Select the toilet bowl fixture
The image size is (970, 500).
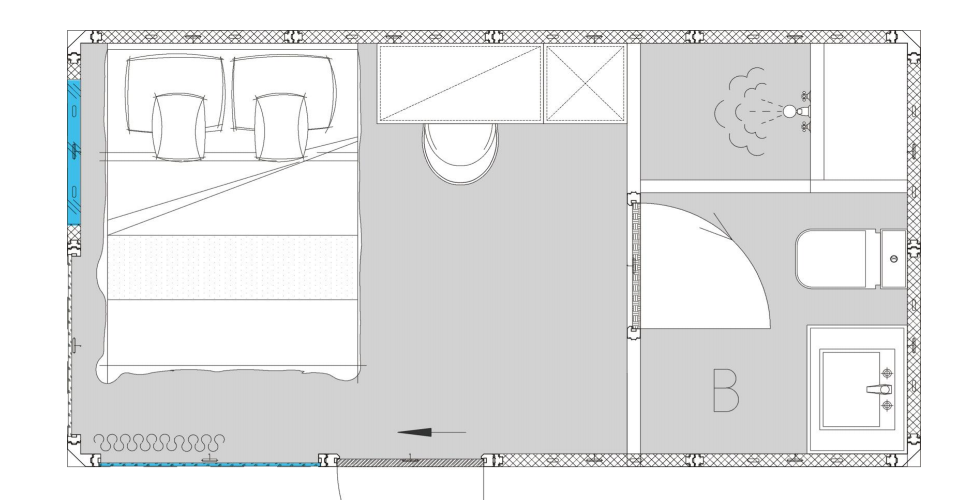tap(836, 258)
